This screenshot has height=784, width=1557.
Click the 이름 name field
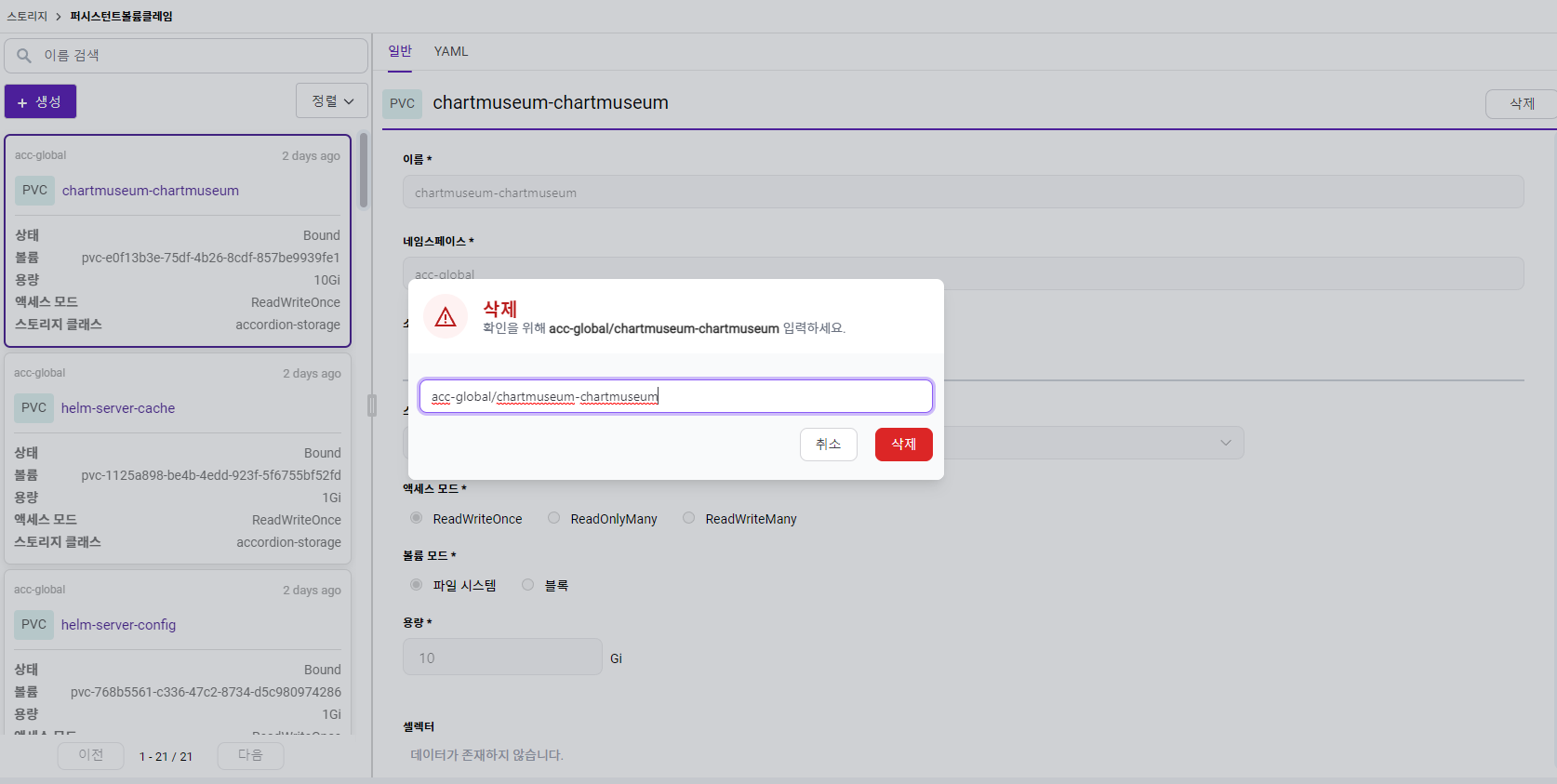963,193
